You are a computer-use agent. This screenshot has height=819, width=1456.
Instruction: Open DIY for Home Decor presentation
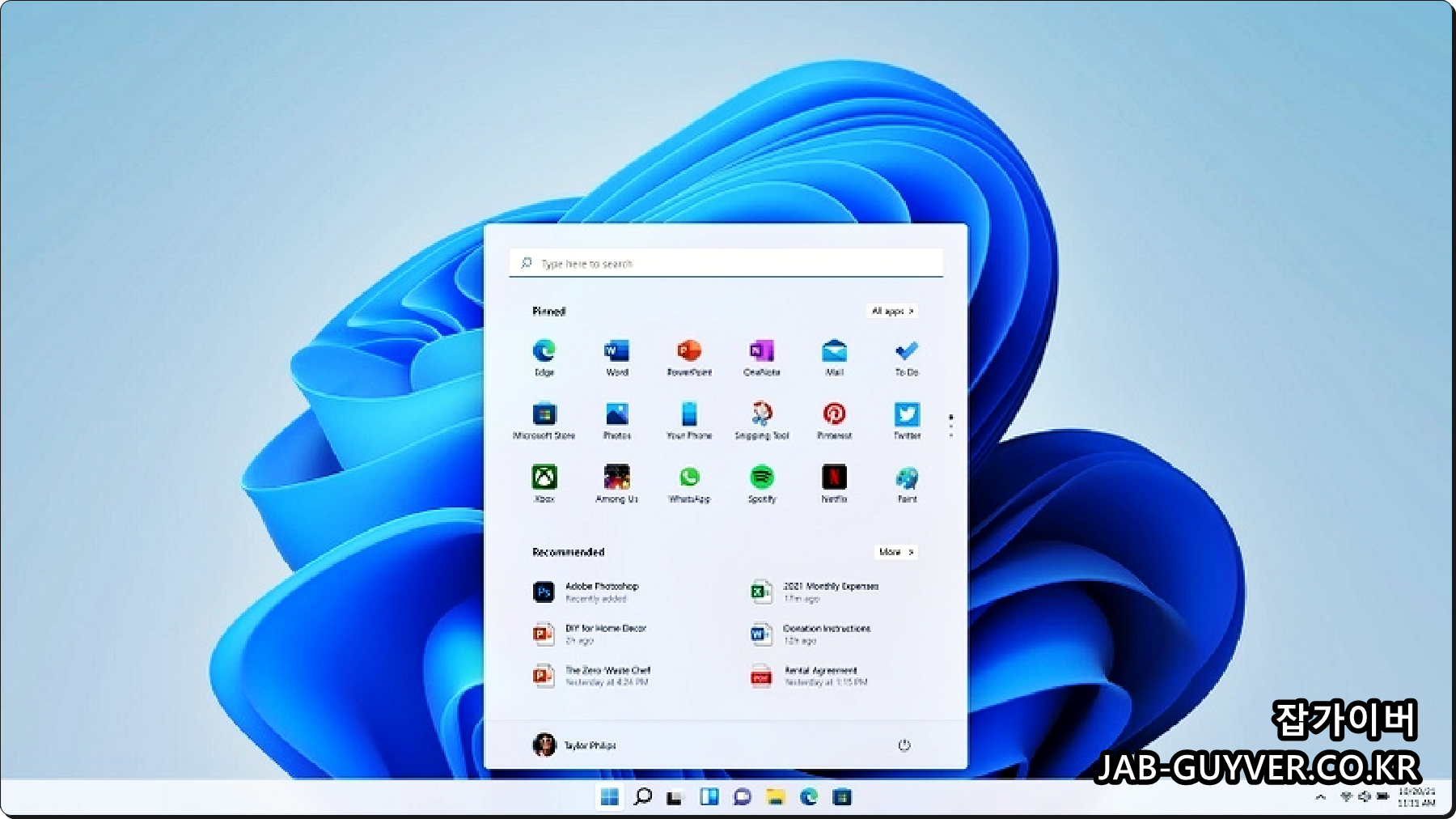coord(590,634)
